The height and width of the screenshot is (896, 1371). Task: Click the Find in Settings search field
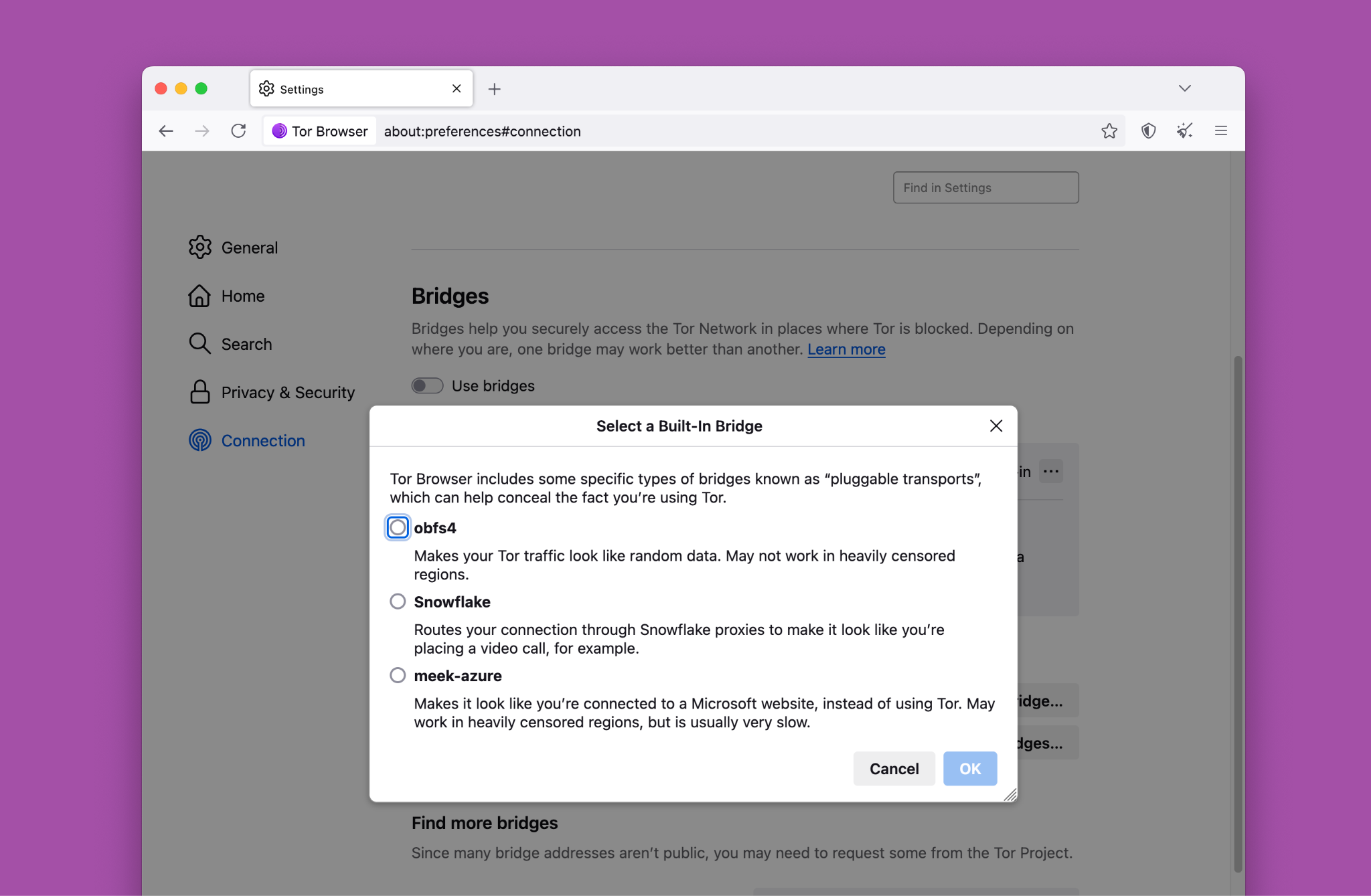pos(985,188)
